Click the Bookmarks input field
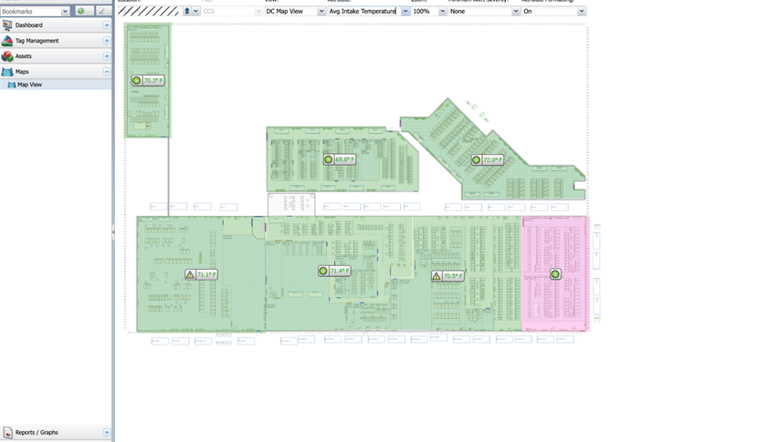The image size is (768, 442). tap(31, 11)
